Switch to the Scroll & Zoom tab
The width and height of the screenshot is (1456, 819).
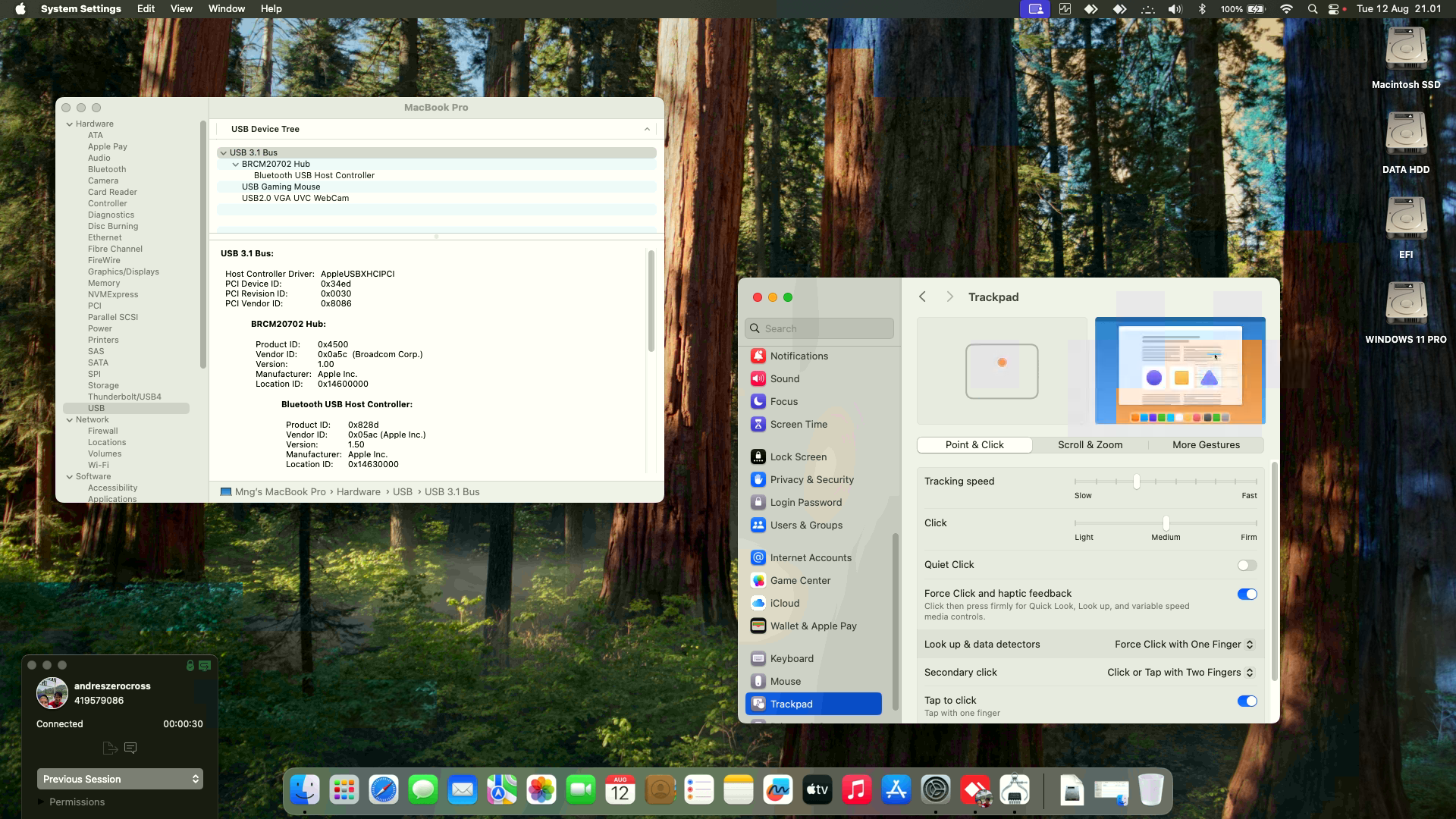pyautogui.click(x=1090, y=445)
